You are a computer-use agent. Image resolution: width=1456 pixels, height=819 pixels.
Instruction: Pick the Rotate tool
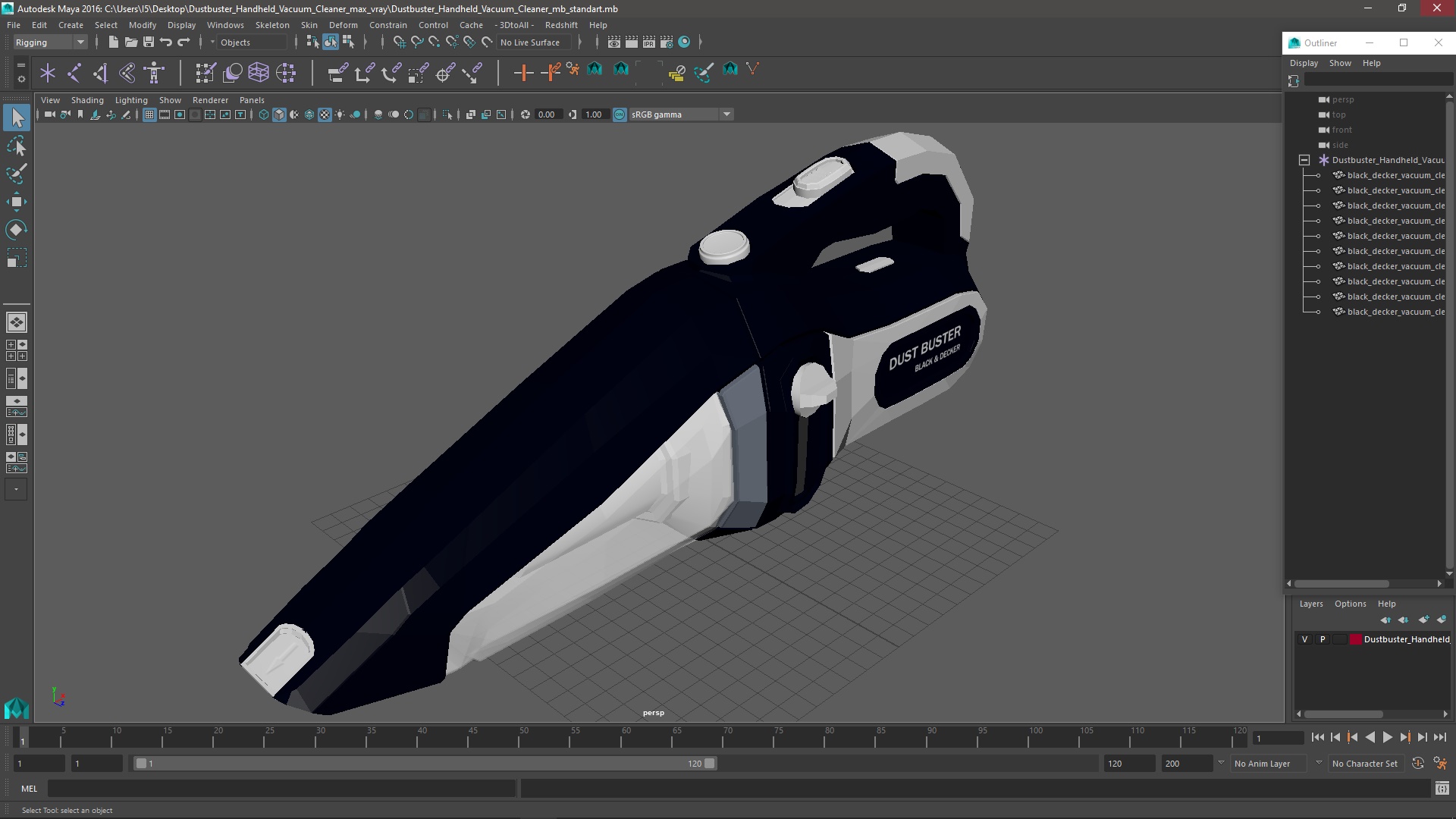coord(17,230)
